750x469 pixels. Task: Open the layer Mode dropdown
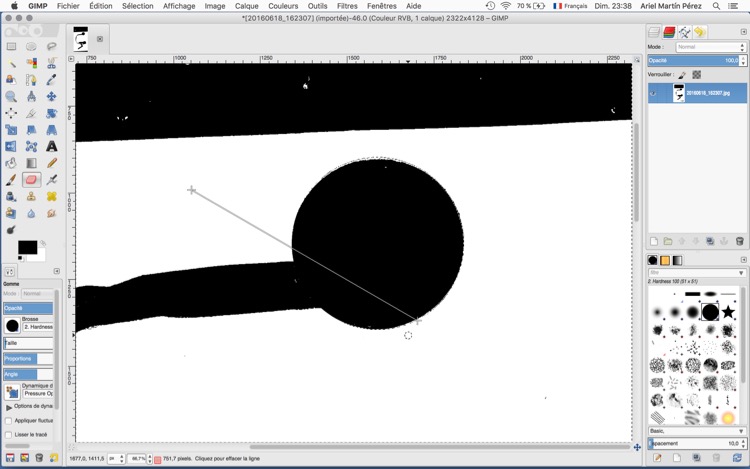710,47
